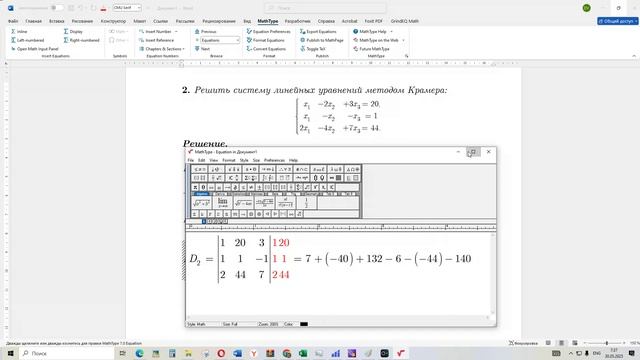The width and height of the screenshot is (640, 360).
Task: Click the Word search box in title bar
Action: tap(325, 8)
